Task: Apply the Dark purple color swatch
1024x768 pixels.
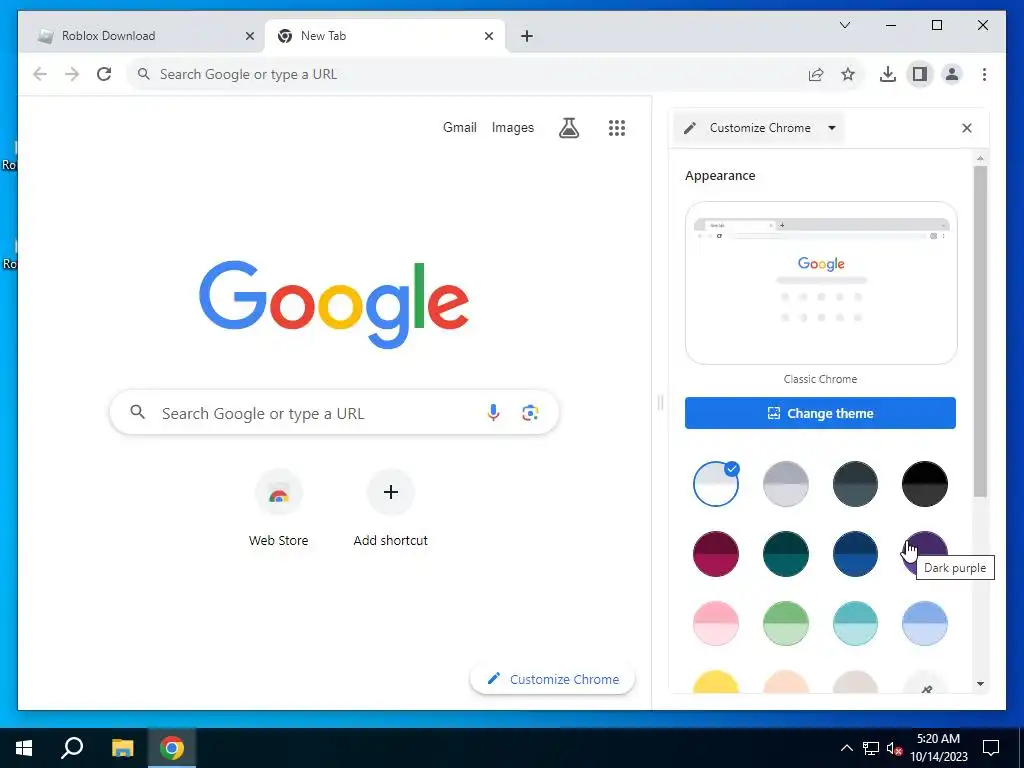Action: pos(925,554)
